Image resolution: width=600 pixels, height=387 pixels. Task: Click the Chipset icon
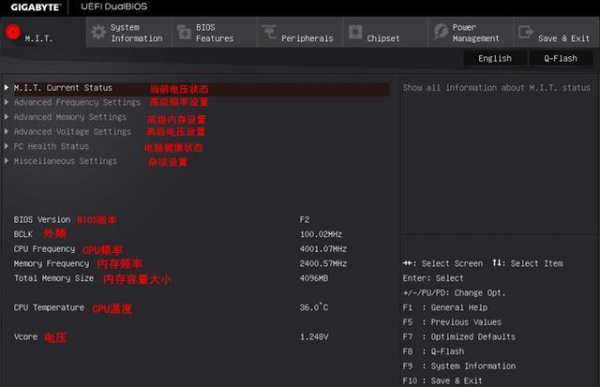[x=355, y=32]
